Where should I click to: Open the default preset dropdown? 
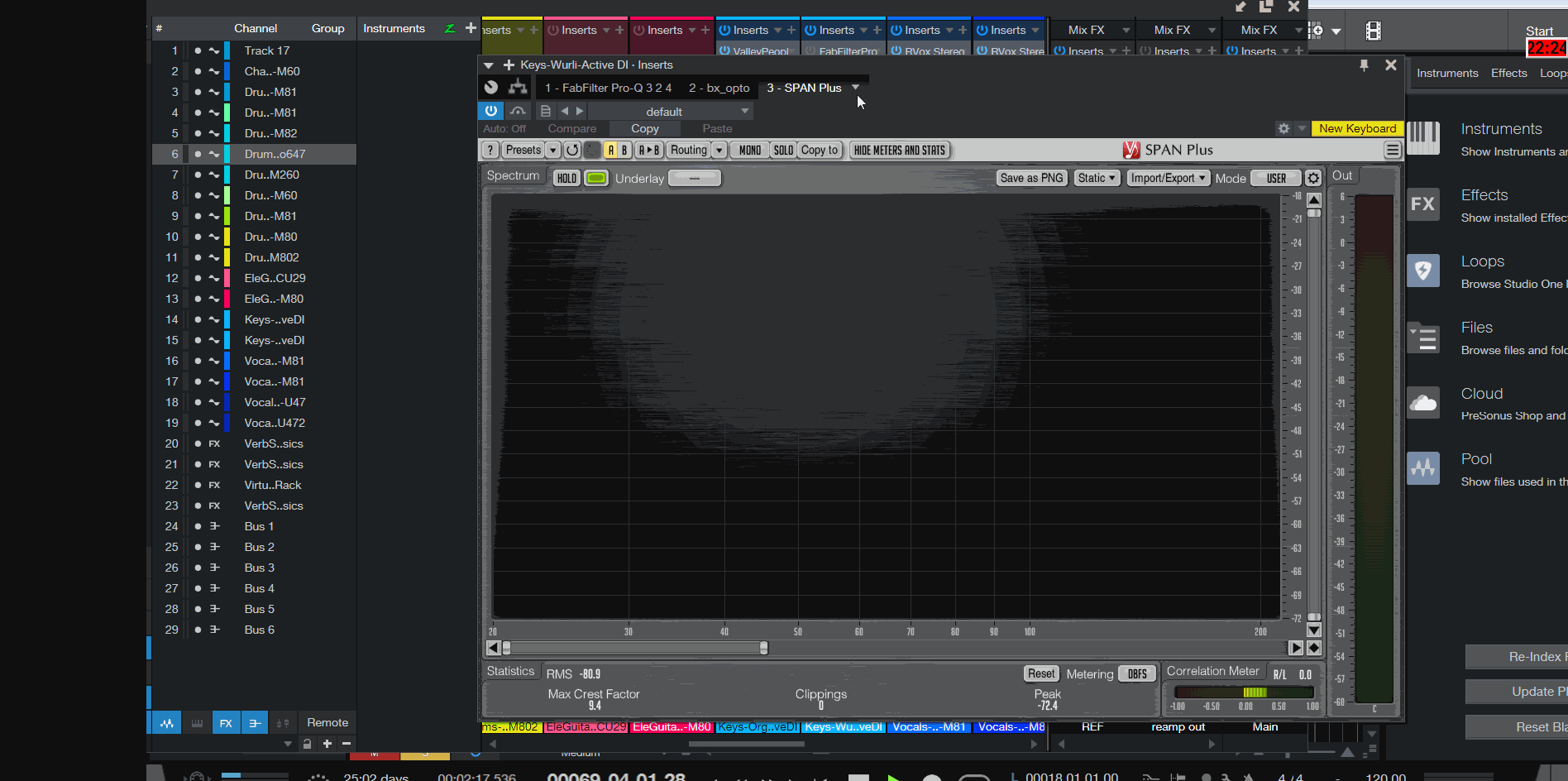click(x=671, y=111)
